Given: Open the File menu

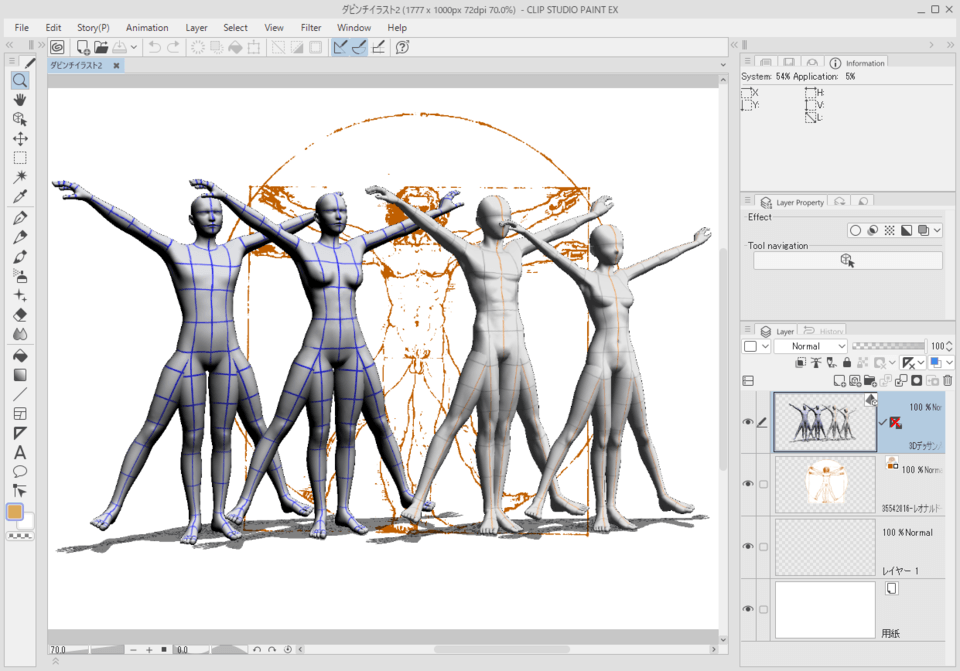Looking at the screenshot, I should click(21, 28).
